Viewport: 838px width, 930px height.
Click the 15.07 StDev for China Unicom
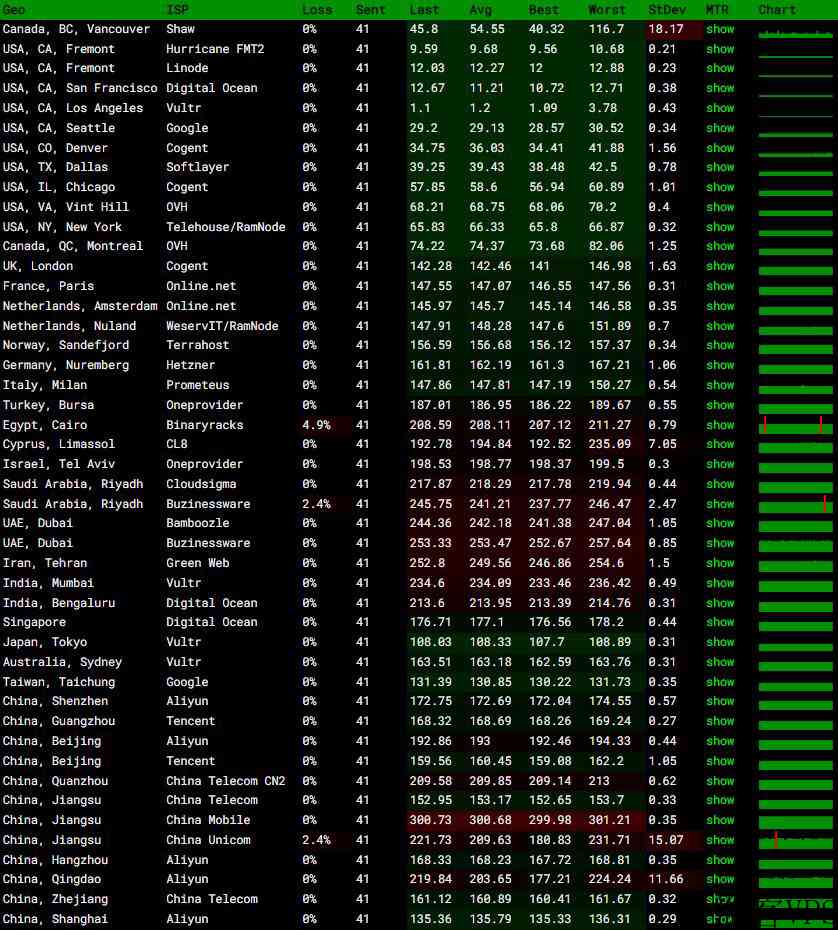pyautogui.click(x=665, y=840)
